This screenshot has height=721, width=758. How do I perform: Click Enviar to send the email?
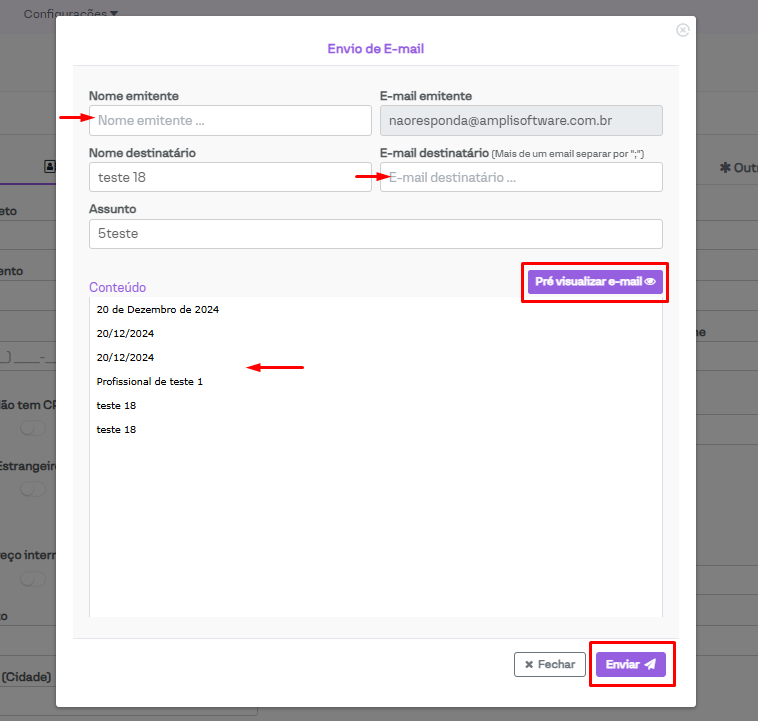pos(631,664)
